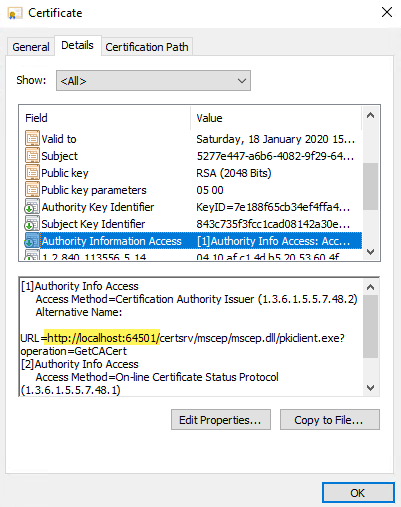Click the Copy to File button
Image resolution: width=401 pixels, height=507 pixels.
point(330,420)
